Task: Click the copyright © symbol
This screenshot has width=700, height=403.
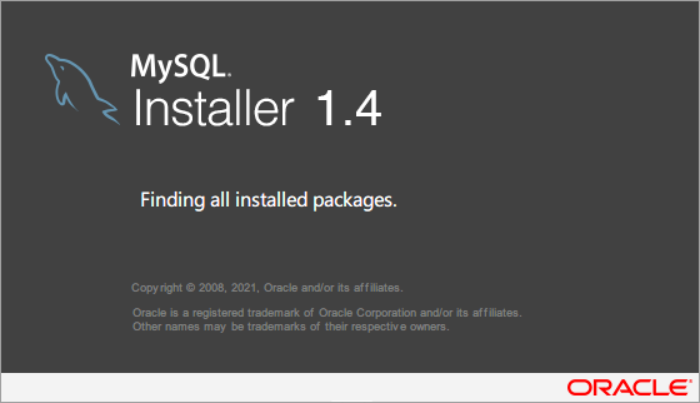Action: tap(191, 288)
